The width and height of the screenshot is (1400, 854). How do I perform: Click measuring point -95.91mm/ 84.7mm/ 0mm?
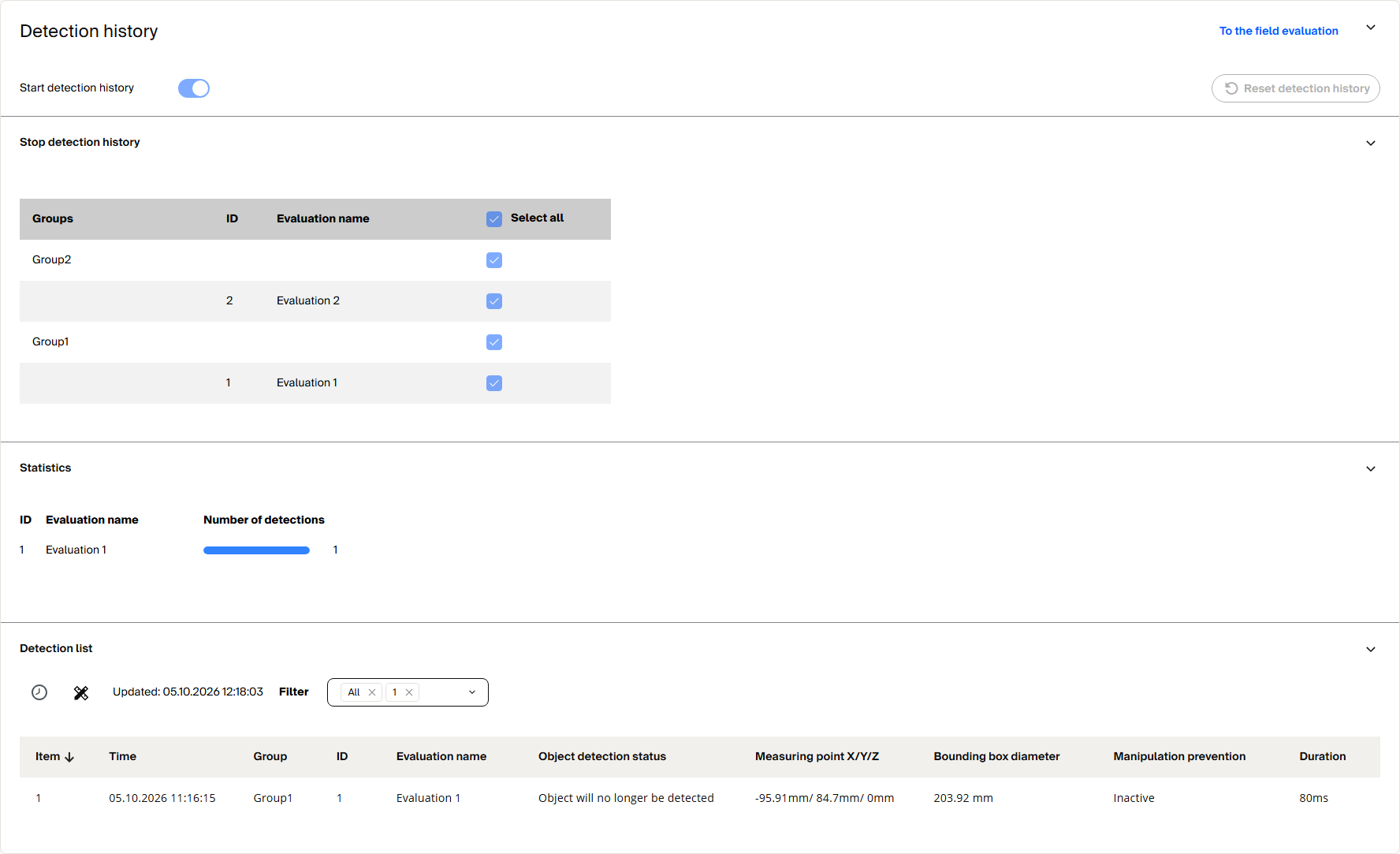[825, 798]
